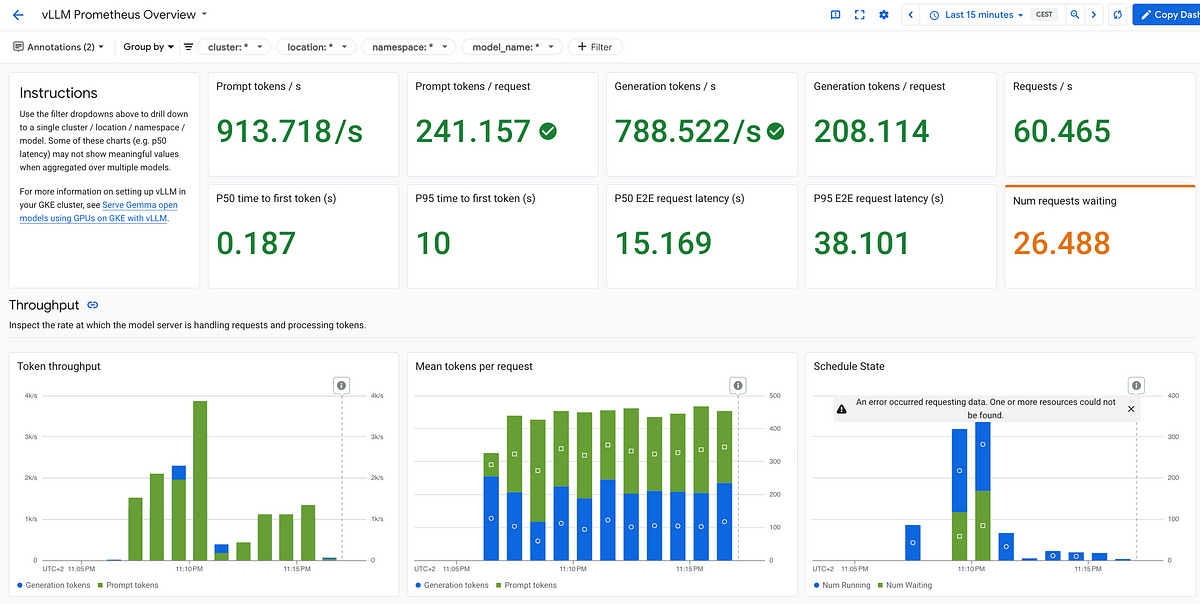Viewport: 1200px width, 604px height.
Task: Dismiss the Schedule State error message
Action: [x=1131, y=409]
